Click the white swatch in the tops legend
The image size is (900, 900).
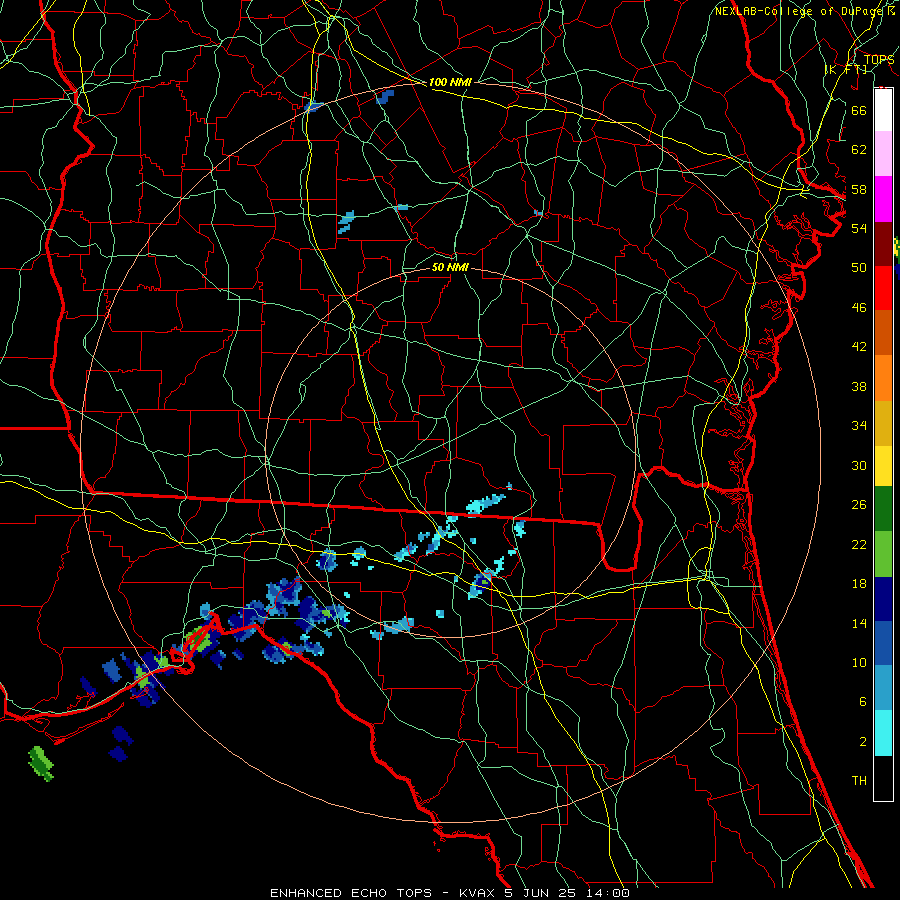(883, 110)
